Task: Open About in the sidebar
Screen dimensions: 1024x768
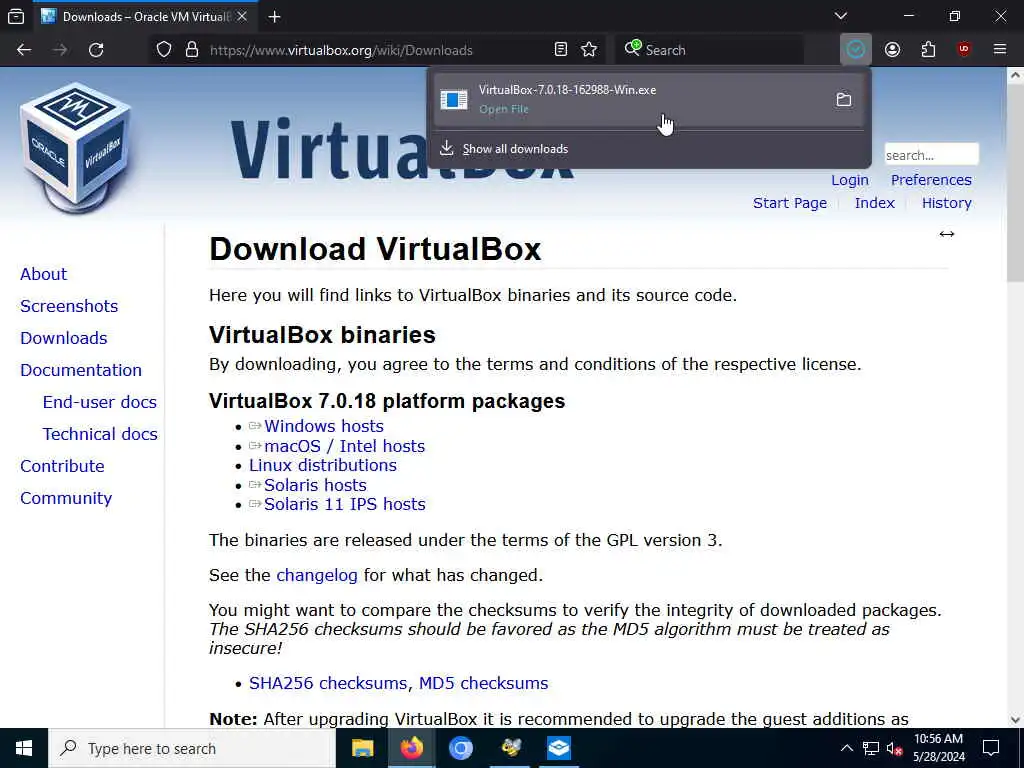Action: pyautogui.click(x=43, y=274)
